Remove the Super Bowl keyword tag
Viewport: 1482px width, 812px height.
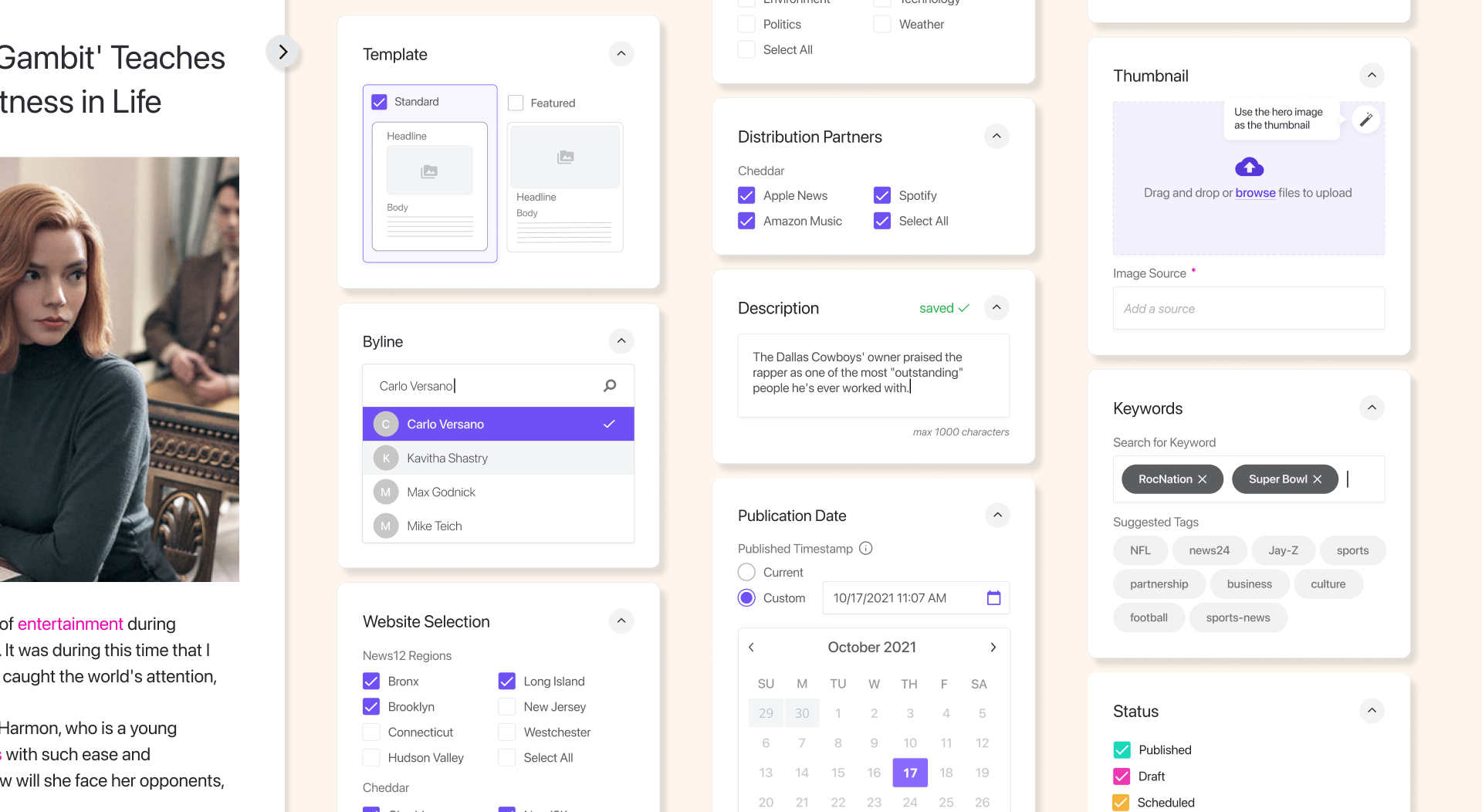tap(1317, 479)
